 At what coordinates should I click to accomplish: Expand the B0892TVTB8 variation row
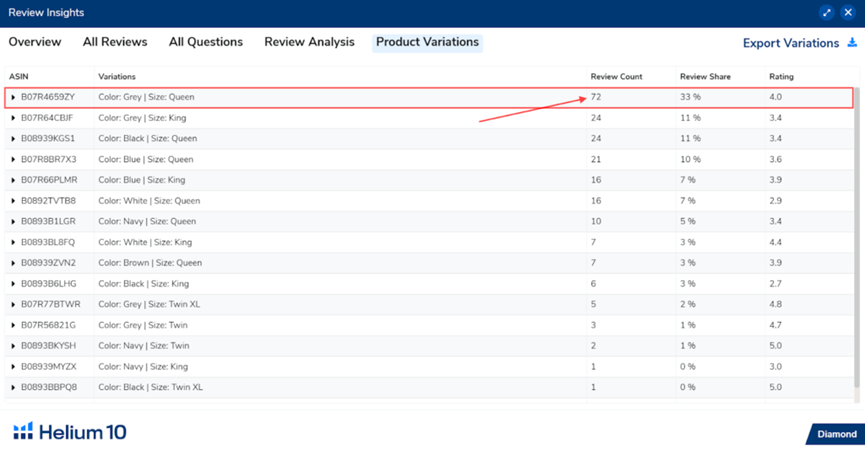pos(13,201)
